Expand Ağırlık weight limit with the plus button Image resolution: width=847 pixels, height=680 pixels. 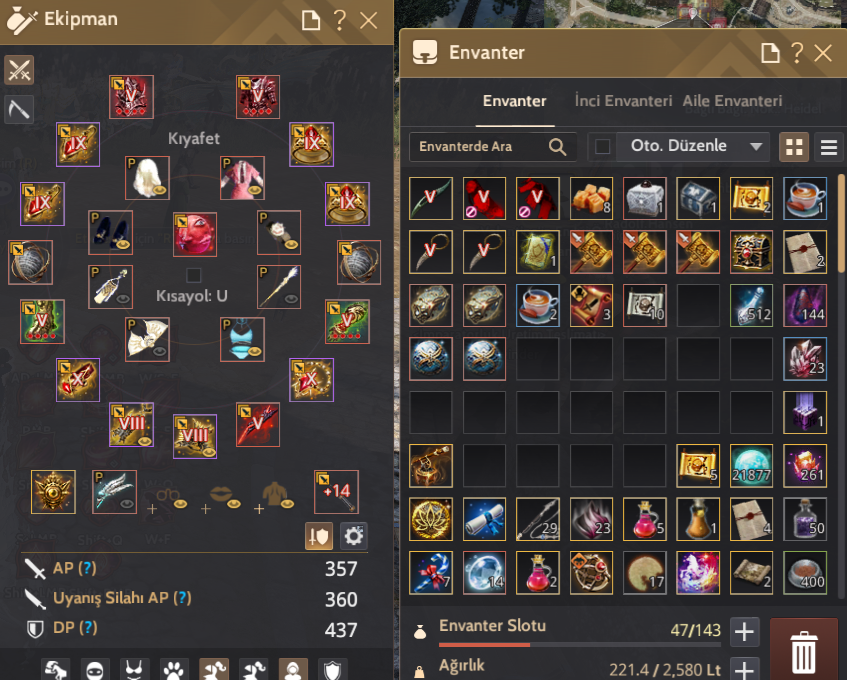coord(744,669)
